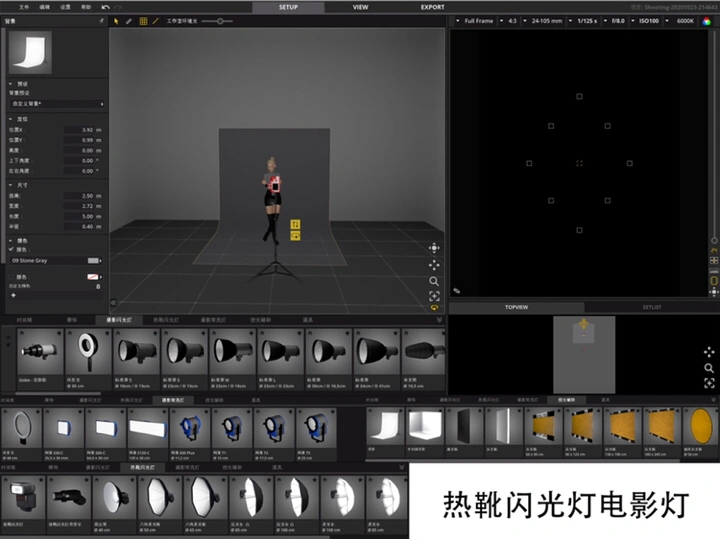Switch to the SETLIST panel
Viewport: 720px width, 539px height.
651,308
